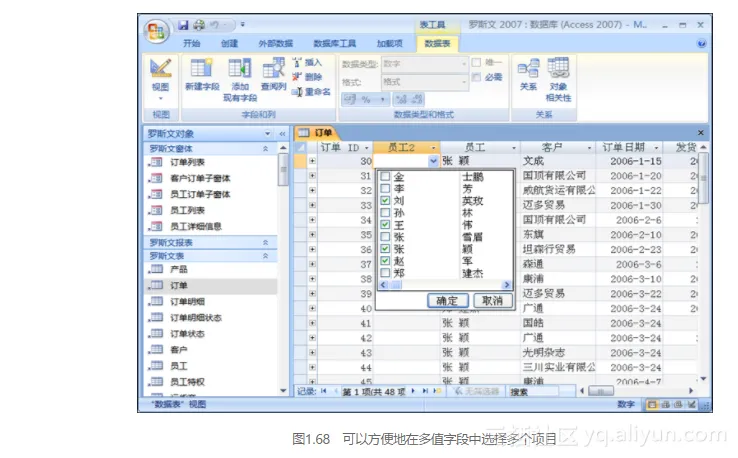Switch to 外部数据 ribbon tab
Viewport: 738px width, 458px height.
(x=275, y=43)
